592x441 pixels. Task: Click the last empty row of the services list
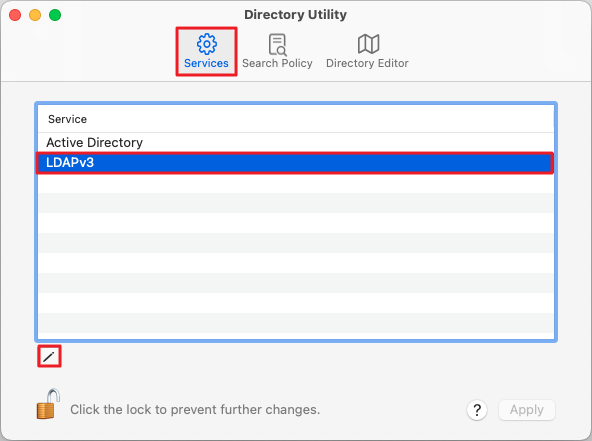(296, 323)
